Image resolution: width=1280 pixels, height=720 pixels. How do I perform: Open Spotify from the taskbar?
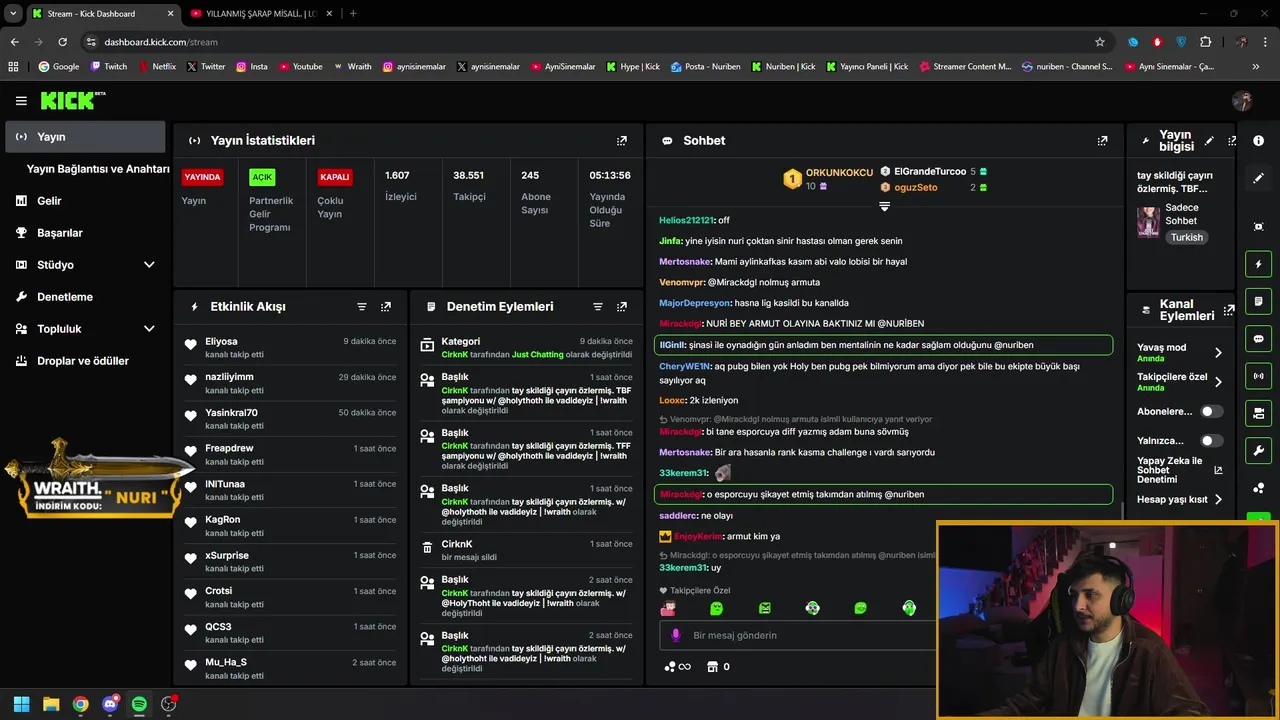tap(139, 704)
